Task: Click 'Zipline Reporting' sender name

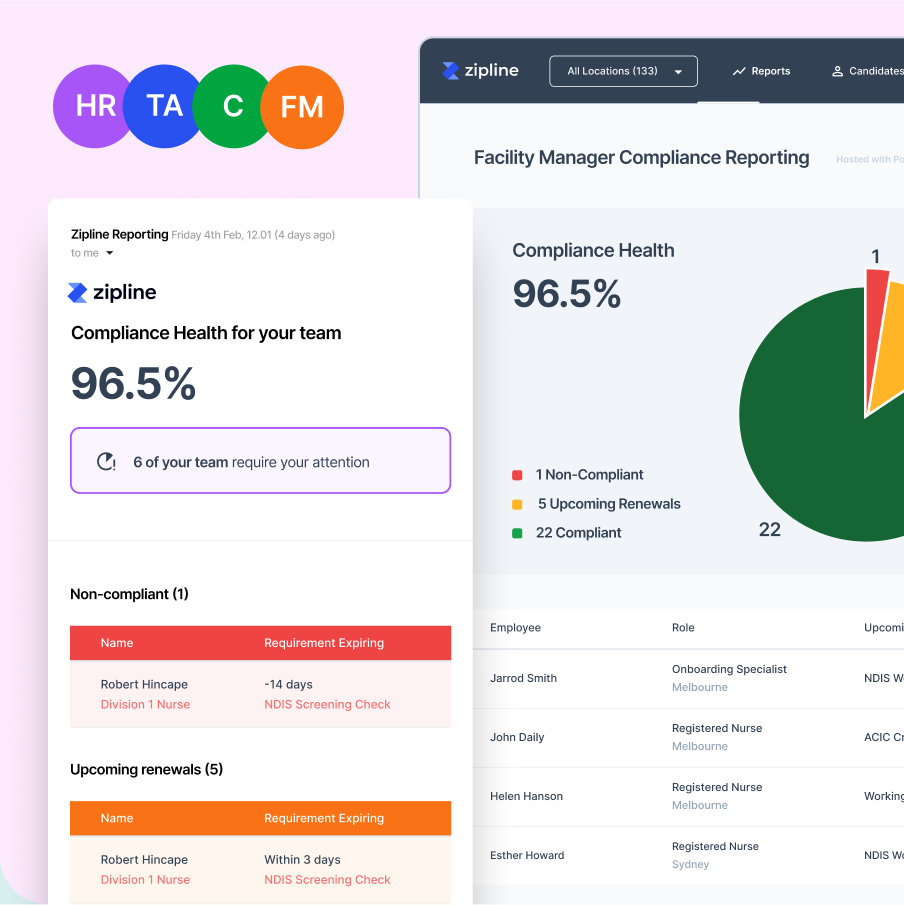Action: tap(119, 234)
